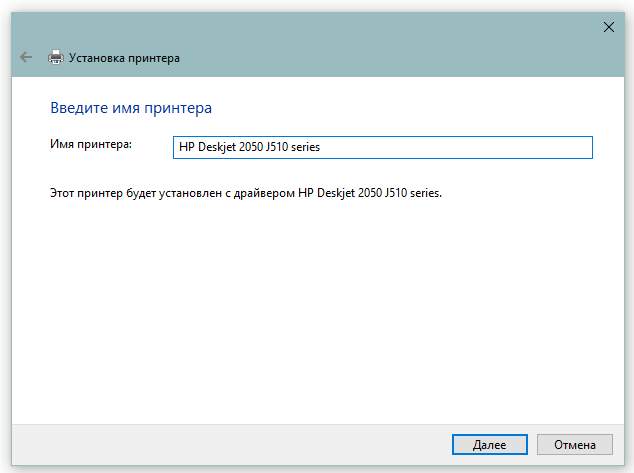Select the Установка принтера title text
The height and width of the screenshot is (473, 634).
tap(124, 58)
